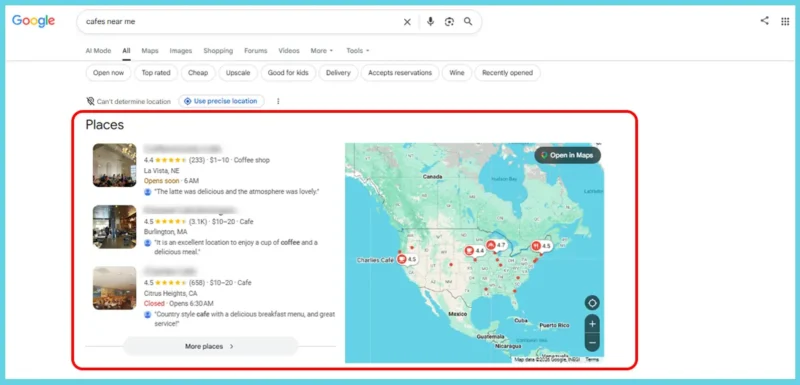Click the reviewer avatar beside latte review
Screen dimensions: 800x385
147,192
